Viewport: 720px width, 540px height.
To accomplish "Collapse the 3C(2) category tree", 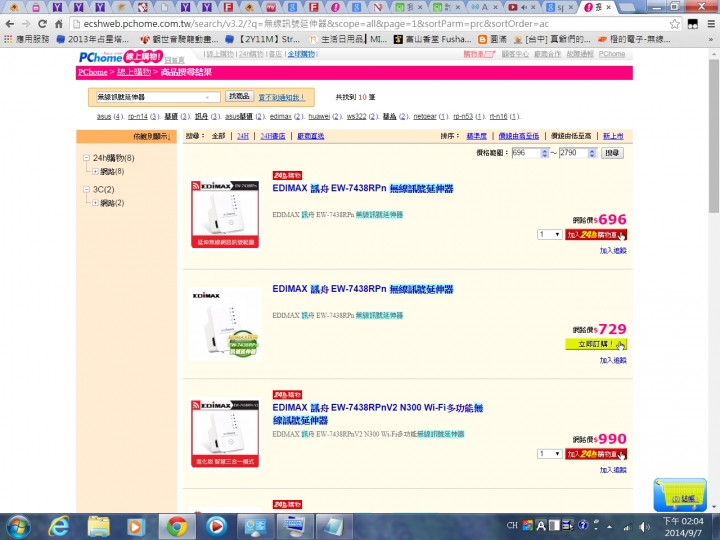I will [x=86, y=189].
